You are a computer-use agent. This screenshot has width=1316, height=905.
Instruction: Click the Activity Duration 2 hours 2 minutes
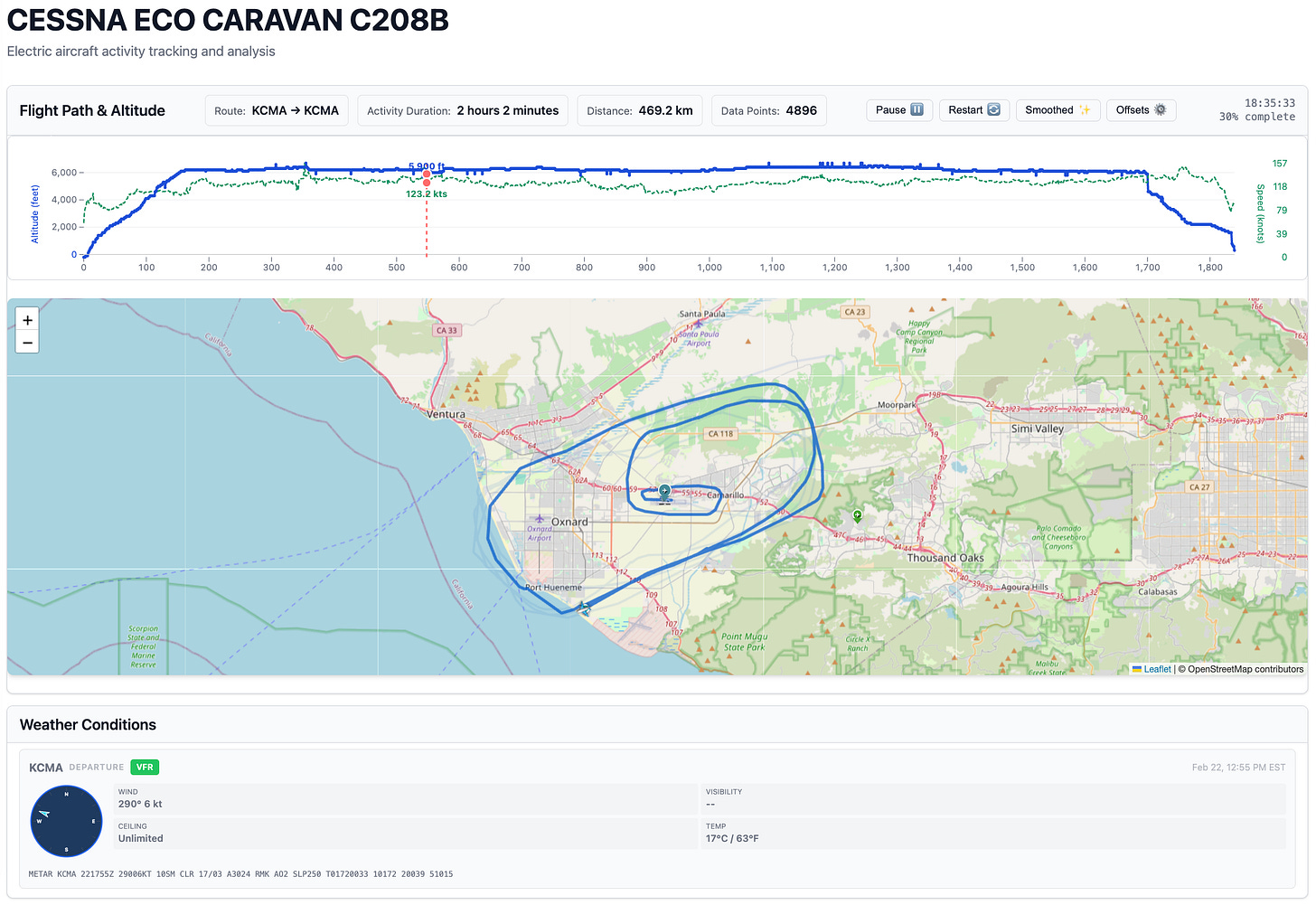(463, 110)
